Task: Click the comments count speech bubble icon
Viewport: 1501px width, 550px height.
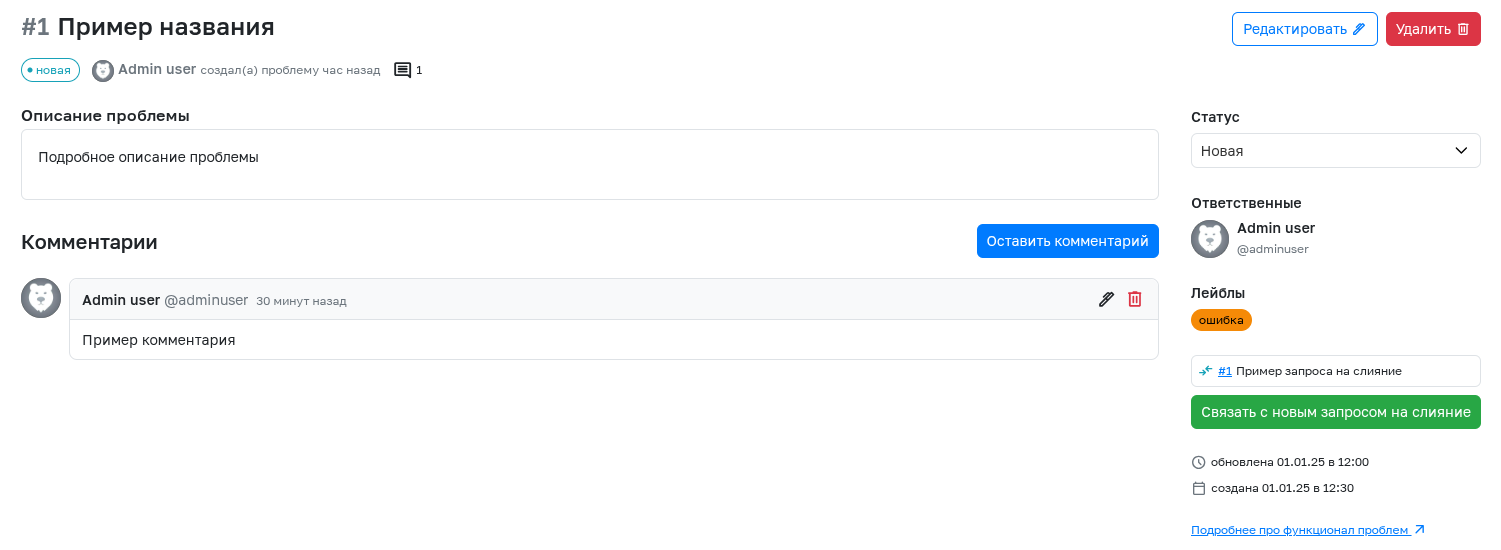Action: [403, 70]
